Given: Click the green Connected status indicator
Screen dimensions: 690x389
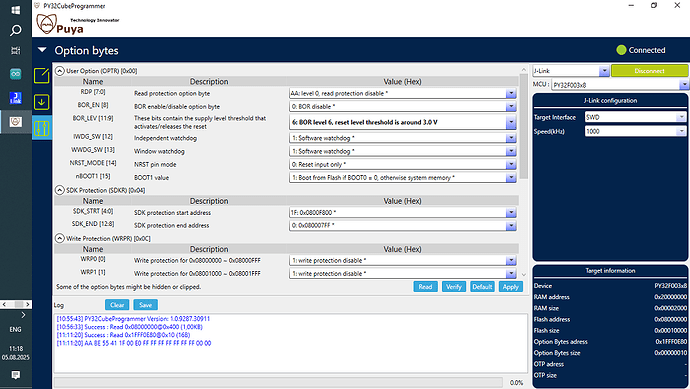Looking at the screenshot, I should (621, 50).
